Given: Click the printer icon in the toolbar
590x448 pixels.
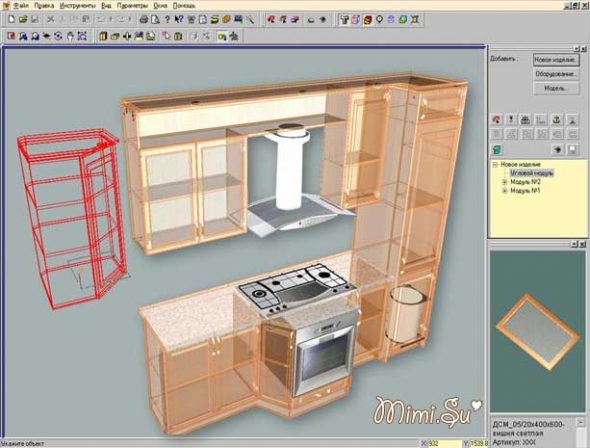Looking at the screenshot, I should tap(144, 19).
